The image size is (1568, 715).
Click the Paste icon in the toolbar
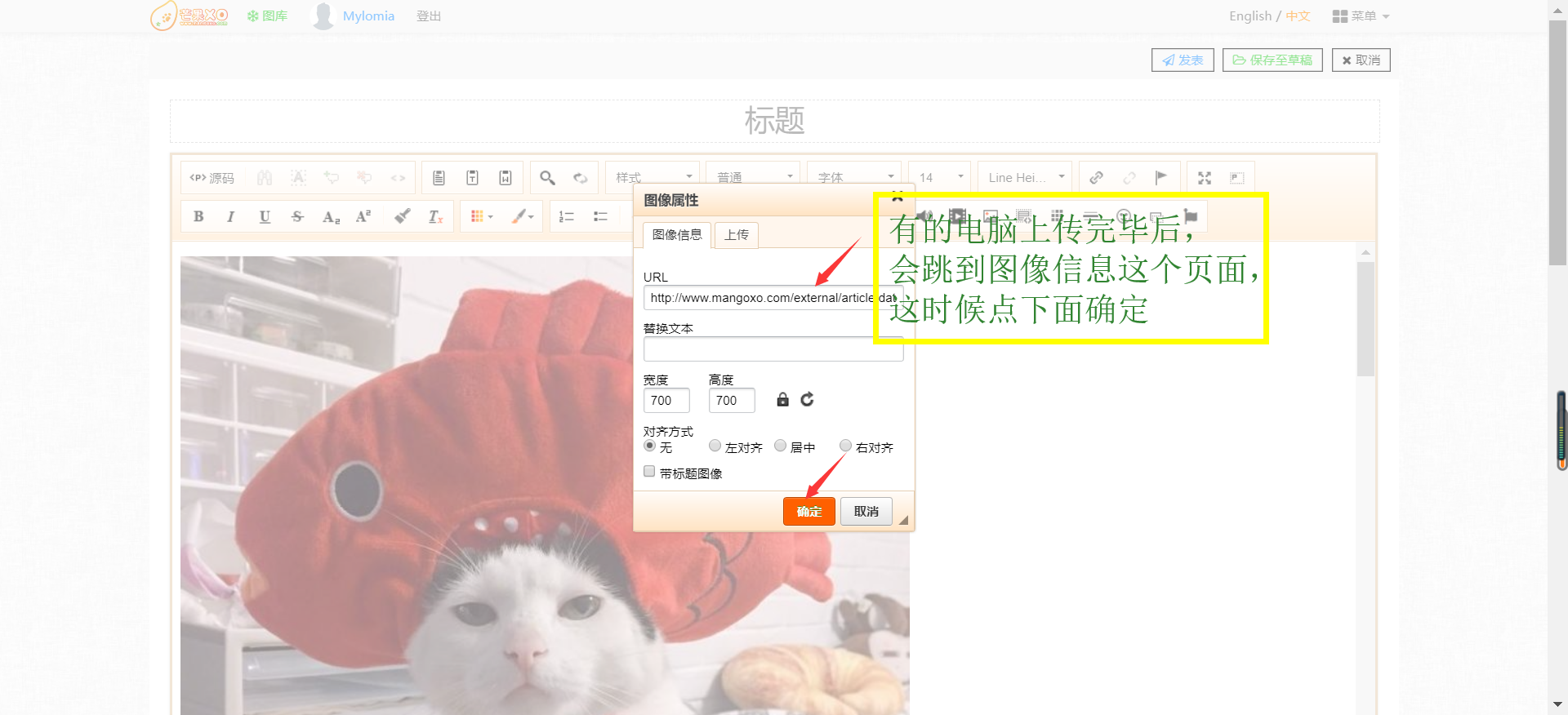[x=439, y=178]
